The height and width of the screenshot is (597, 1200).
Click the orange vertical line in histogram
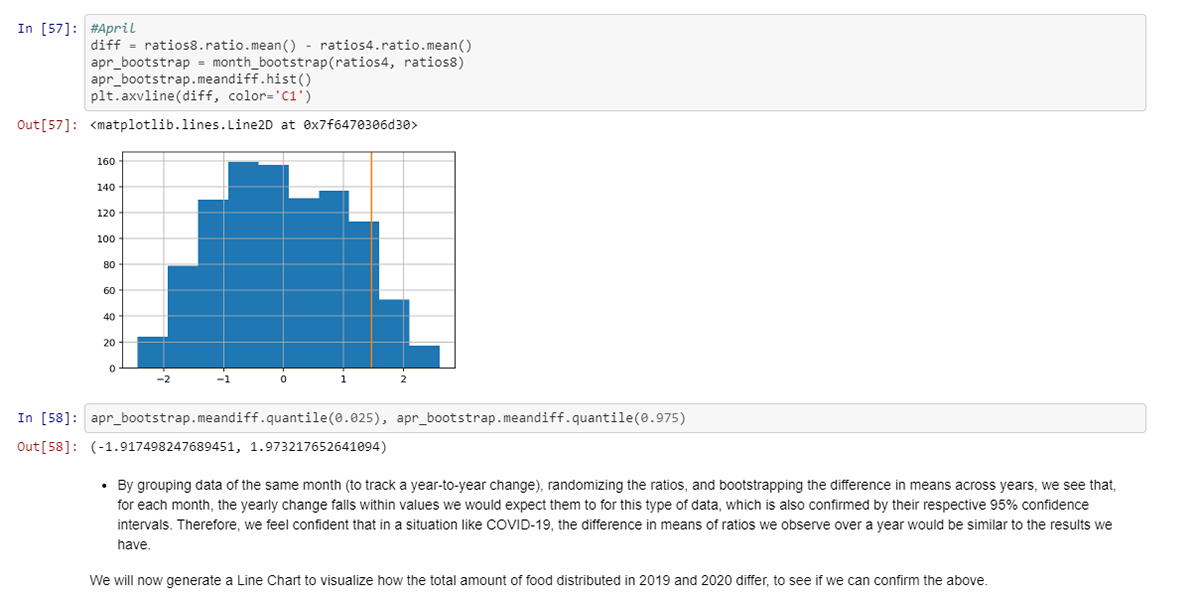pos(371,260)
